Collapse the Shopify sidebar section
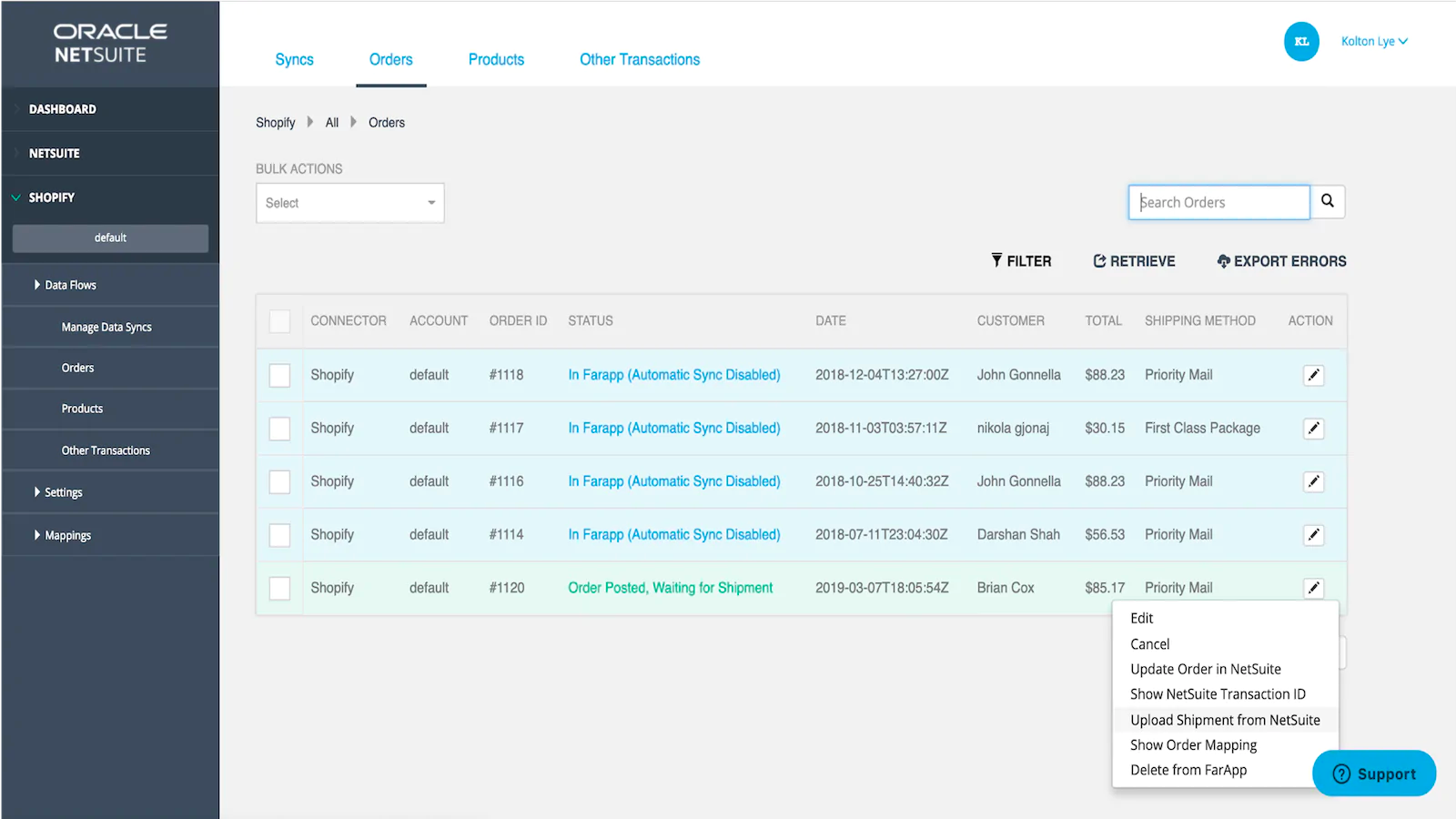Image resolution: width=1456 pixels, height=819 pixels. [x=43, y=197]
